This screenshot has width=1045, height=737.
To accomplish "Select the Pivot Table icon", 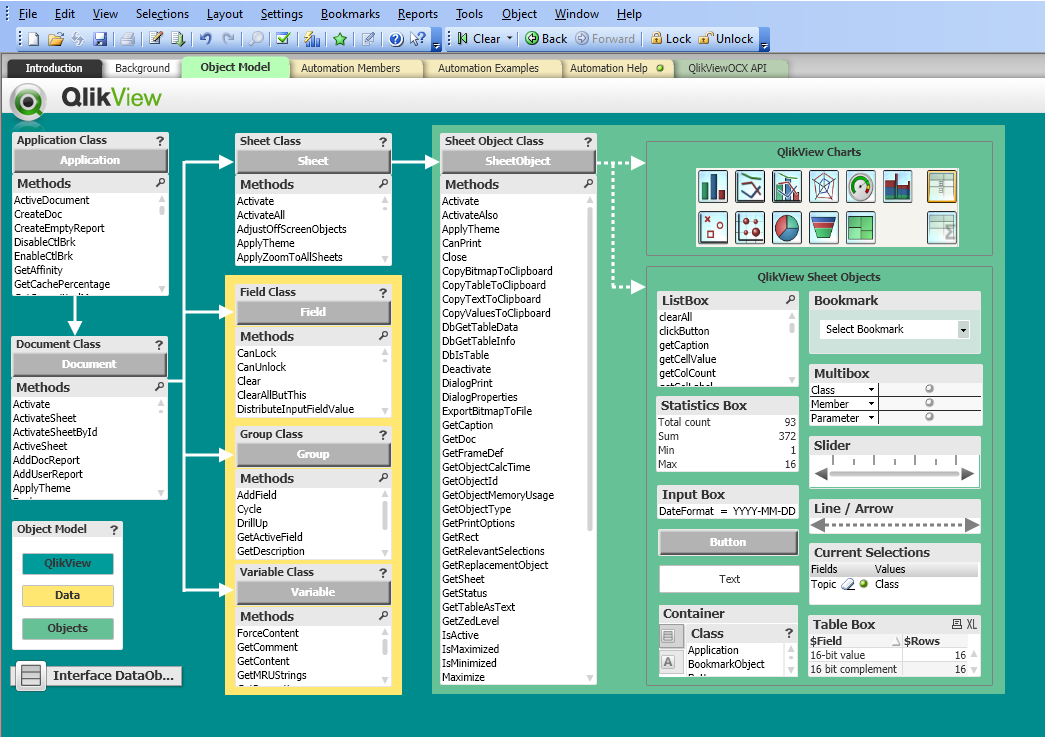I will pyautogui.click(x=942, y=187).
